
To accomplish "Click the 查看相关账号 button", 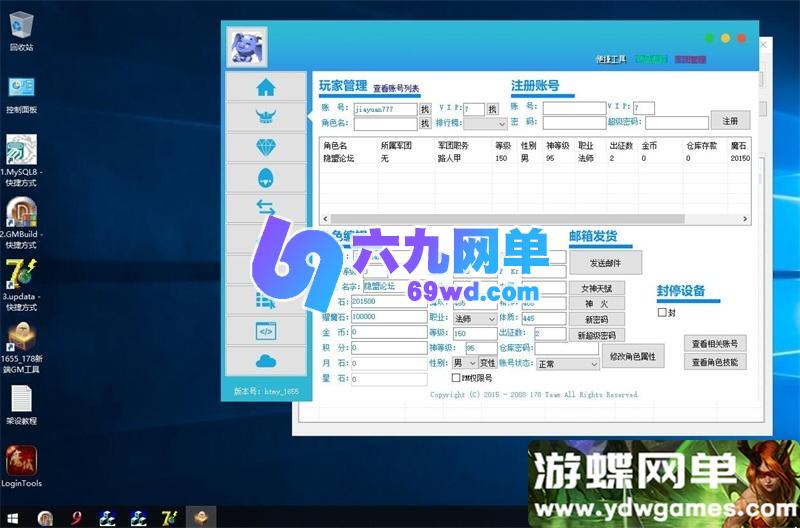I will click(x=714, y=344).
